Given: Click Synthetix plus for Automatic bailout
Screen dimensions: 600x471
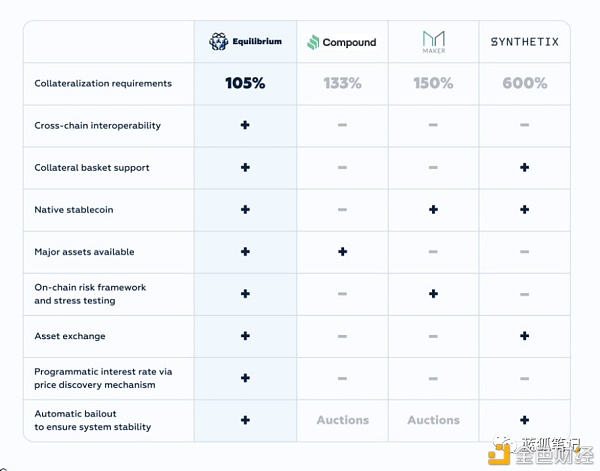Looking at the screenshot, I should point(525,420).
